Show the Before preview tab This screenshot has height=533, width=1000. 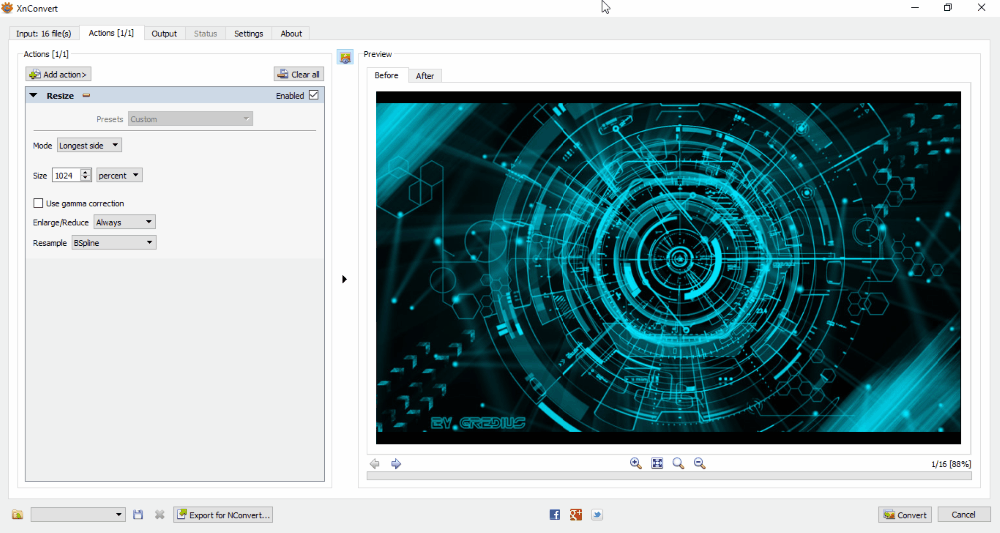click(x=386, y=75)
